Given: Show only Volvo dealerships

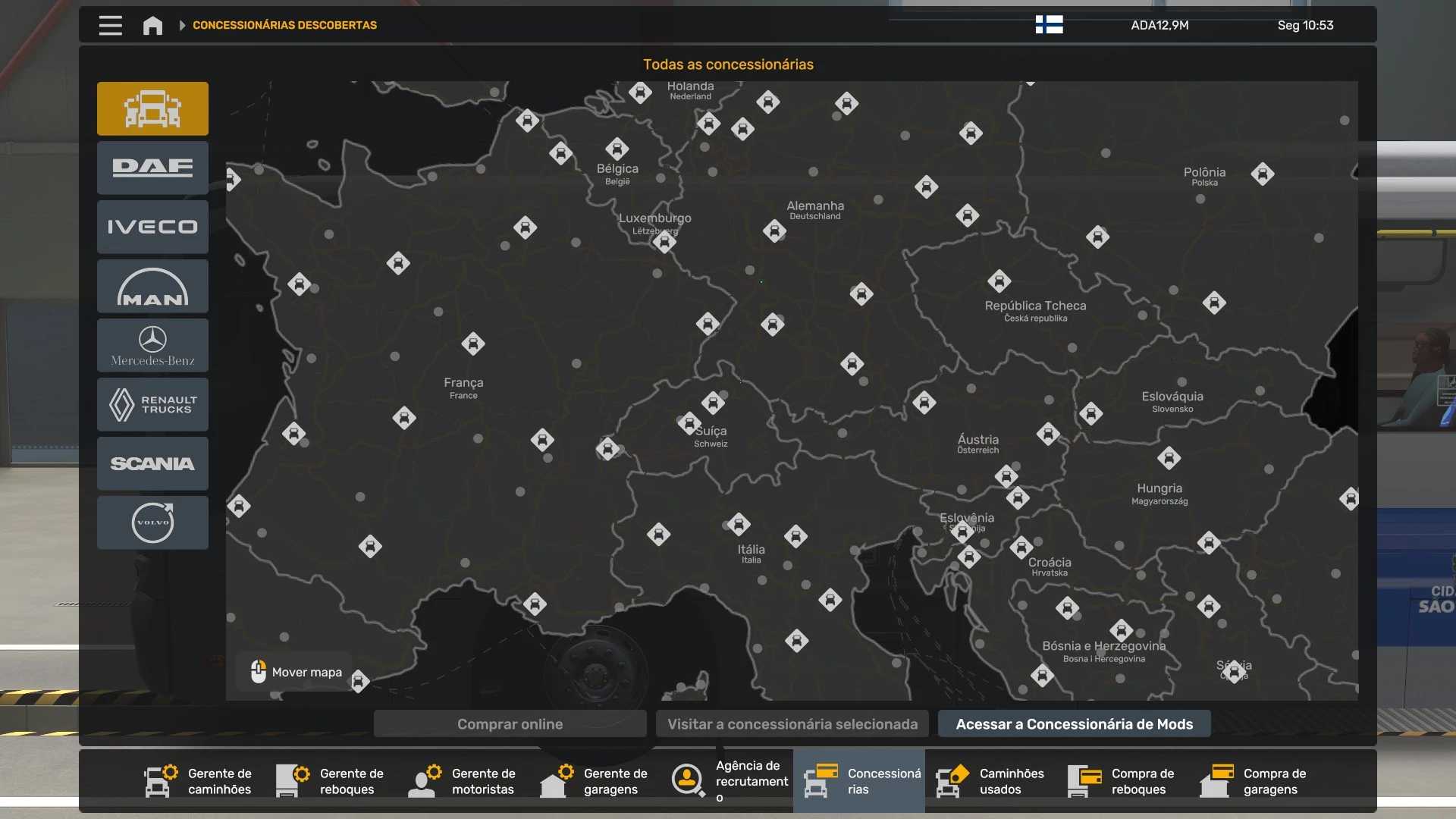Looking at the screenshot, I should click(x=152, y=522).
